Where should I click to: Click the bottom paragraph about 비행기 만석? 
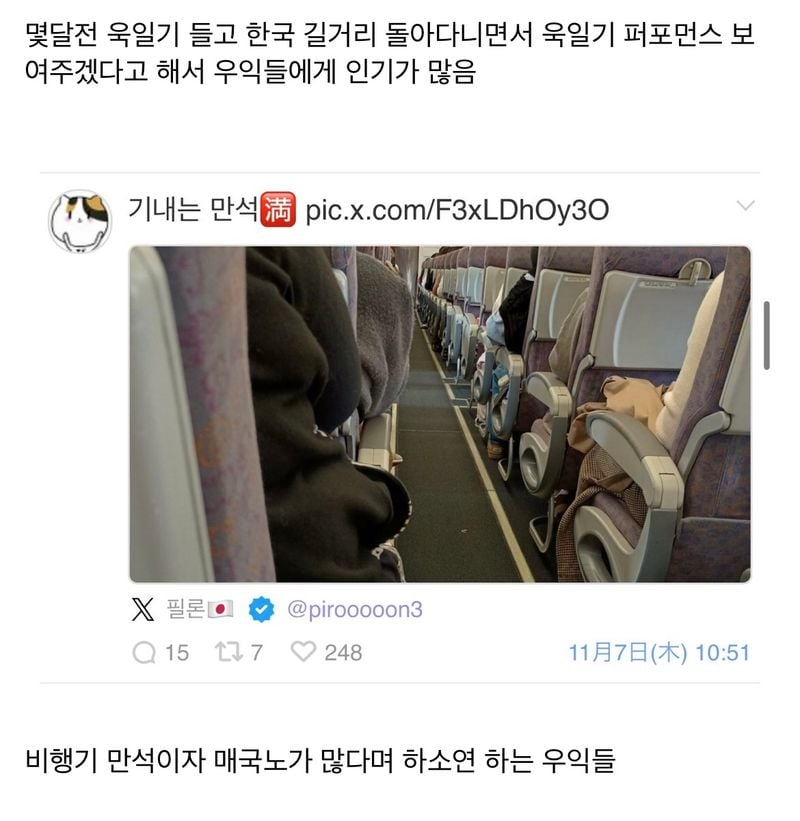pos(320,760)
